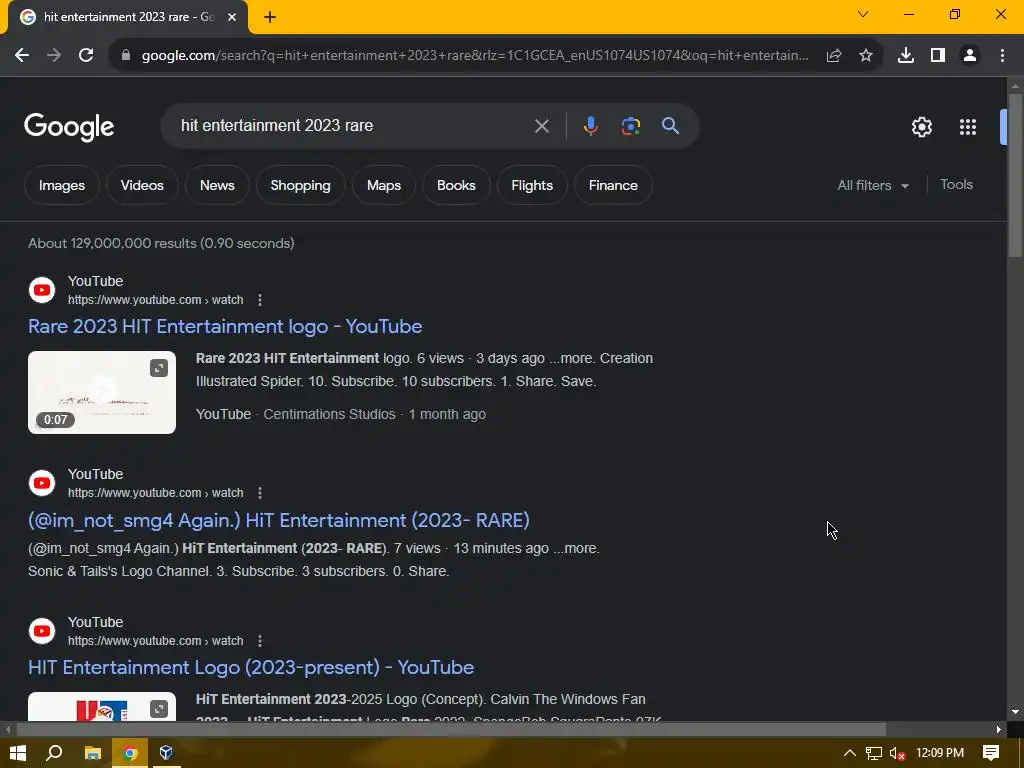Screen dimensions: 1024x768
Task: Click the browser forward arrow
Action: pyautogui.click(x=54, y=56)
